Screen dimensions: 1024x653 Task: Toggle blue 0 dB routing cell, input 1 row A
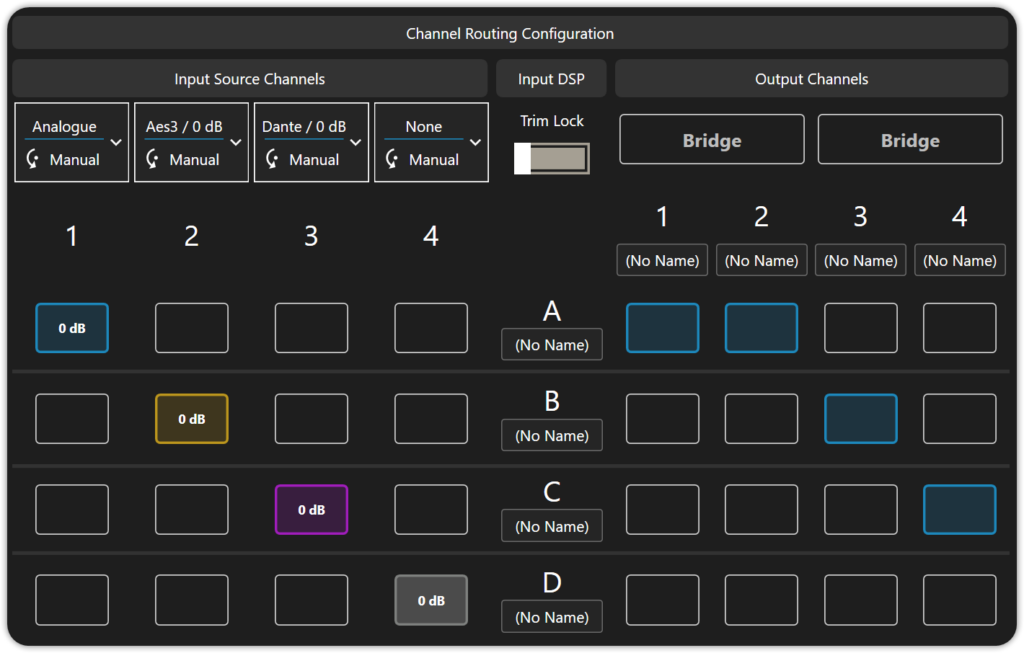tap(72, 328)
